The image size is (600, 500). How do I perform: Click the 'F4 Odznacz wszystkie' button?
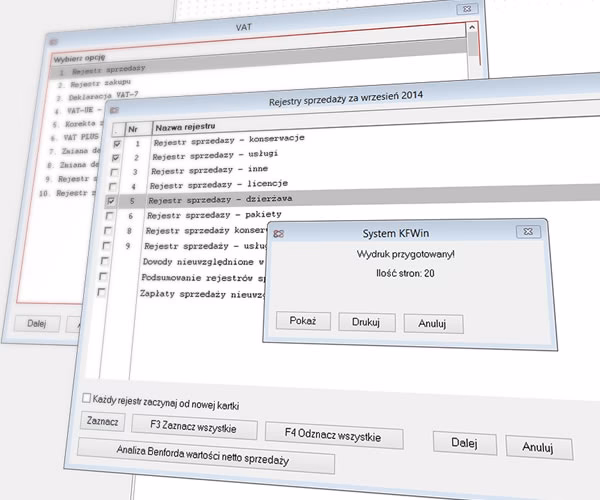tap(334, 435)
